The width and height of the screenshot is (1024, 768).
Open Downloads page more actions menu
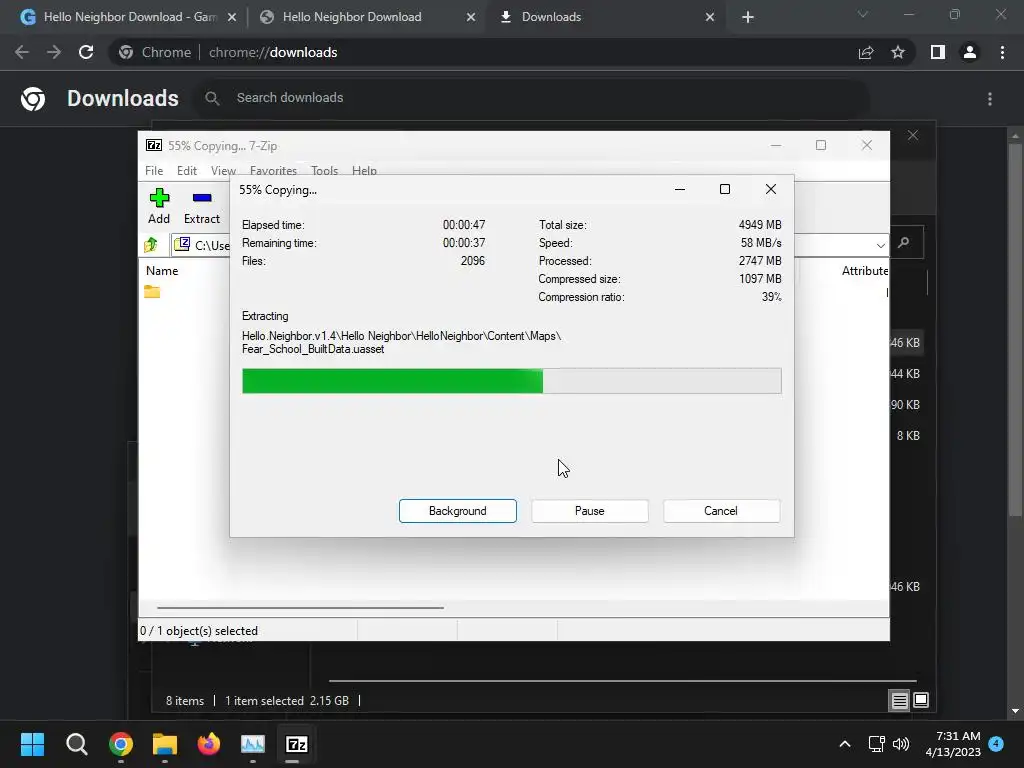coord(990,99)
